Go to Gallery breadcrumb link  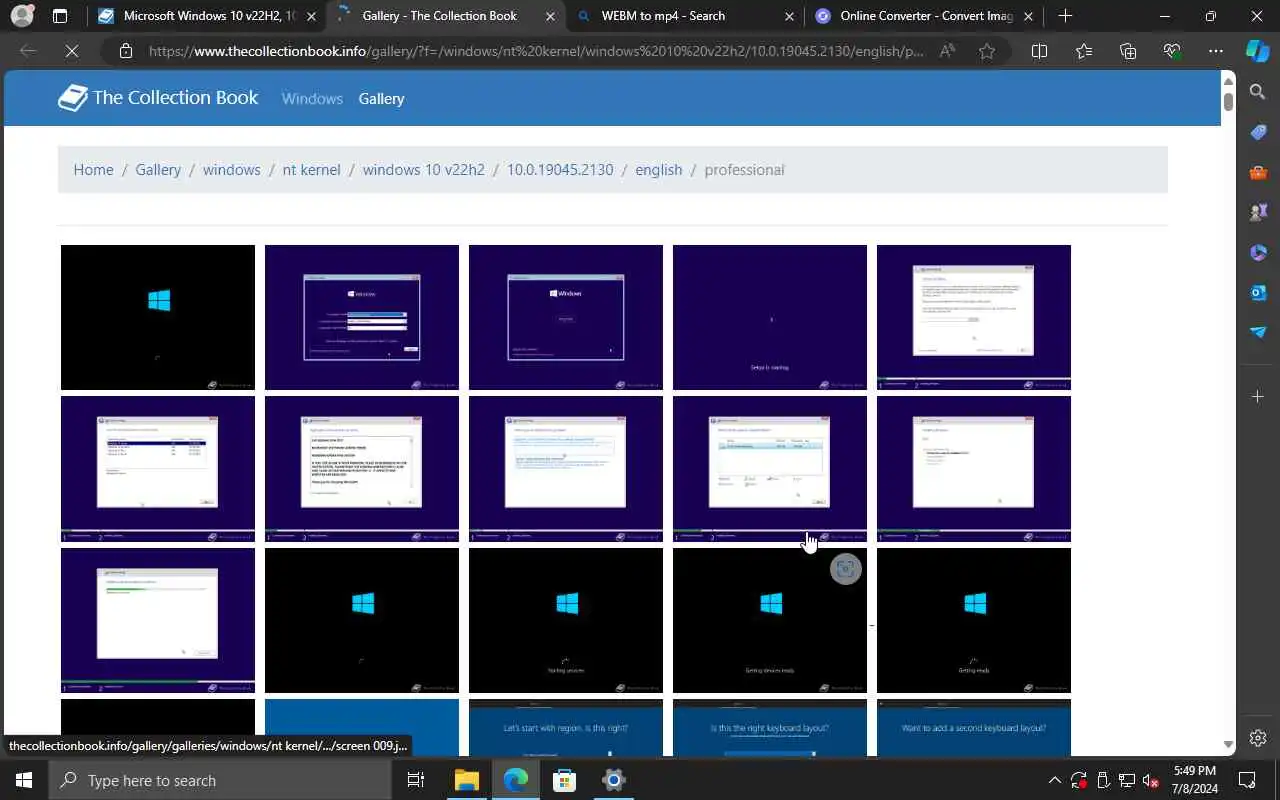(158, 170)
